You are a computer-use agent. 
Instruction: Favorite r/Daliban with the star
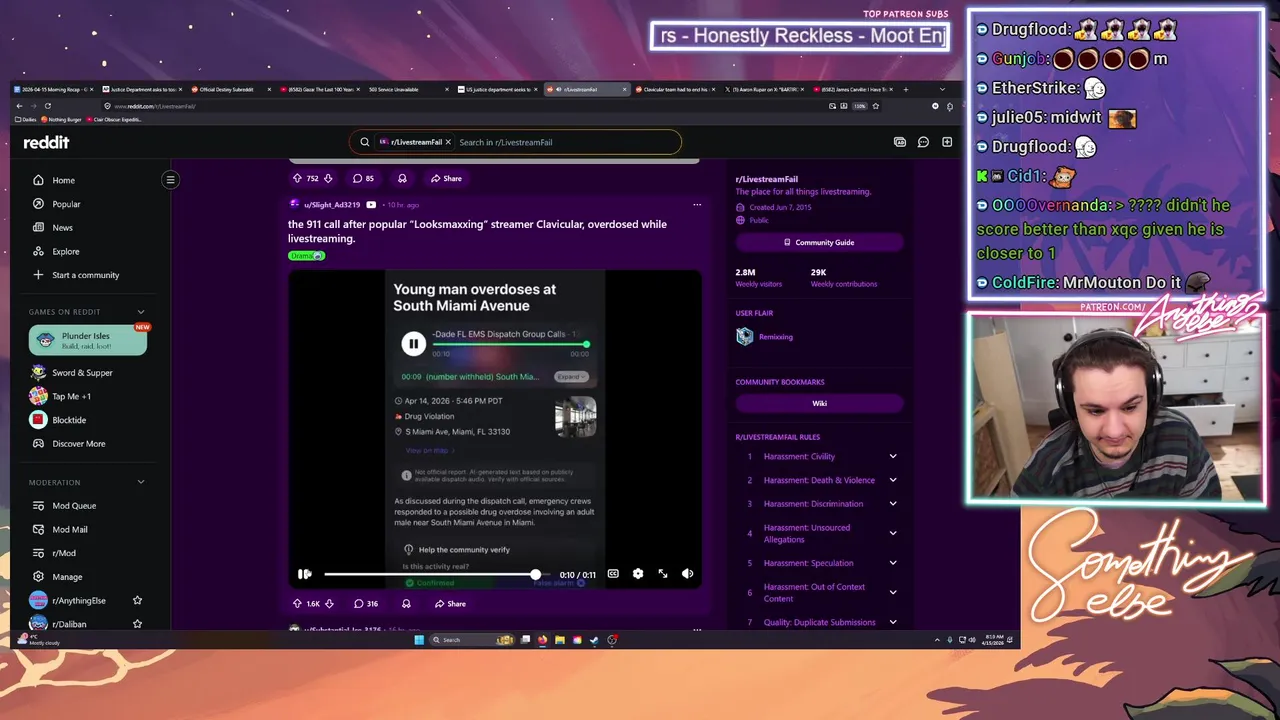[137, 624]
